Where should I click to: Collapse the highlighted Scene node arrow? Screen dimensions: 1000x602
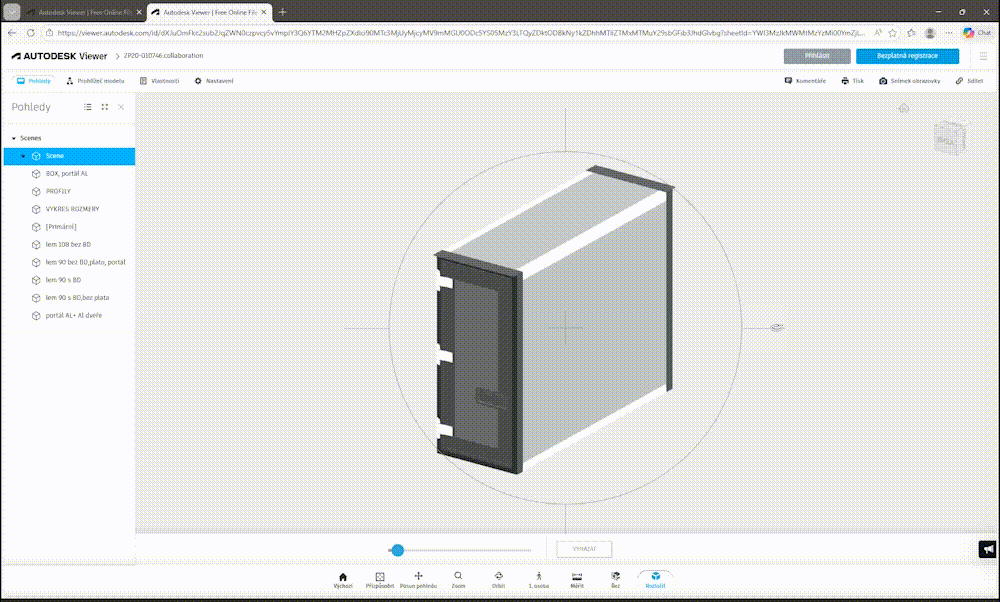click(23, 156)
